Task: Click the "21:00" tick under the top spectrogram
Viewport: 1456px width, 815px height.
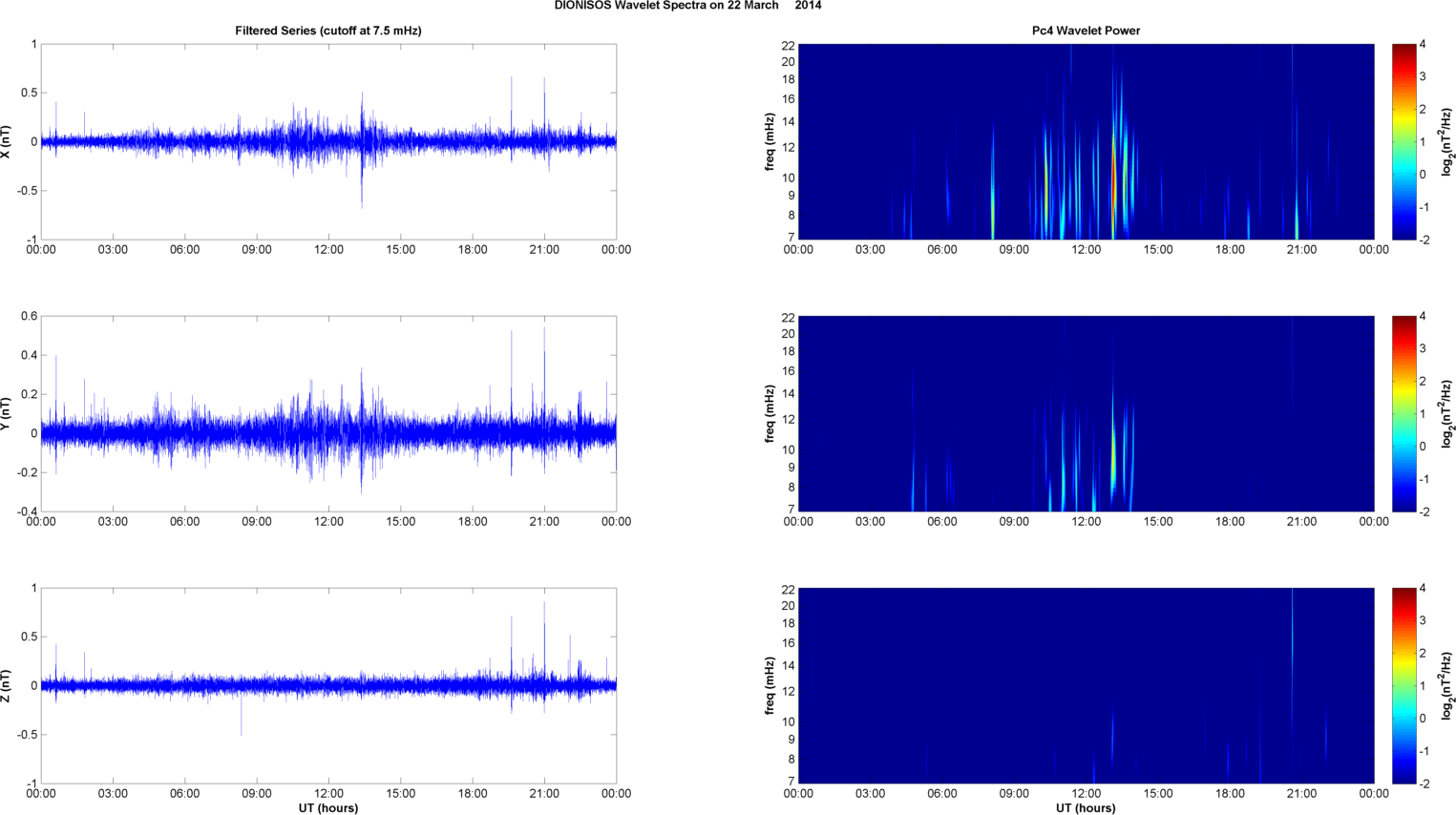Action: pos(1301,250)
